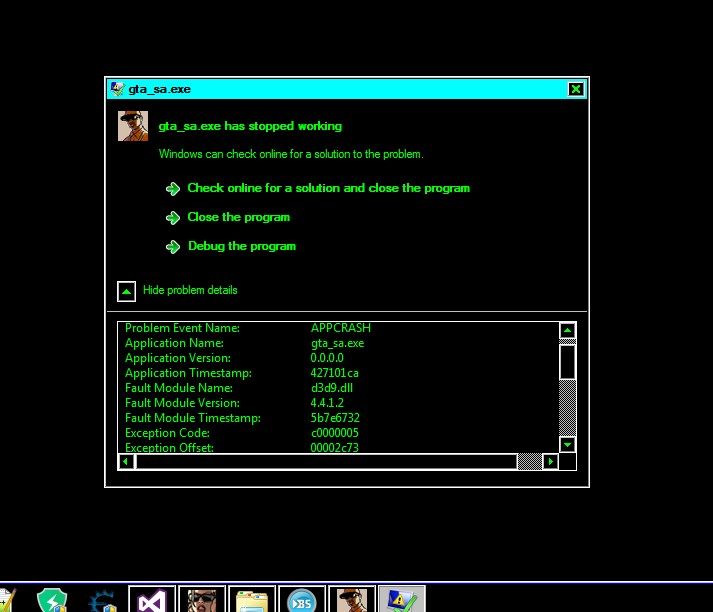Check online for a solution and close program
Screen dimensions: 713x612
(329, 188)
